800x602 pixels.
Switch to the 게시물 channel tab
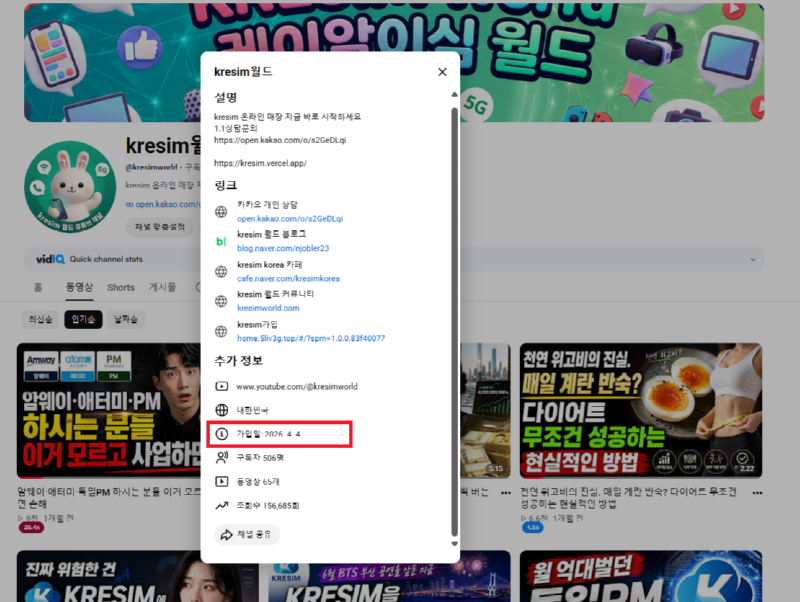(162, 287)
